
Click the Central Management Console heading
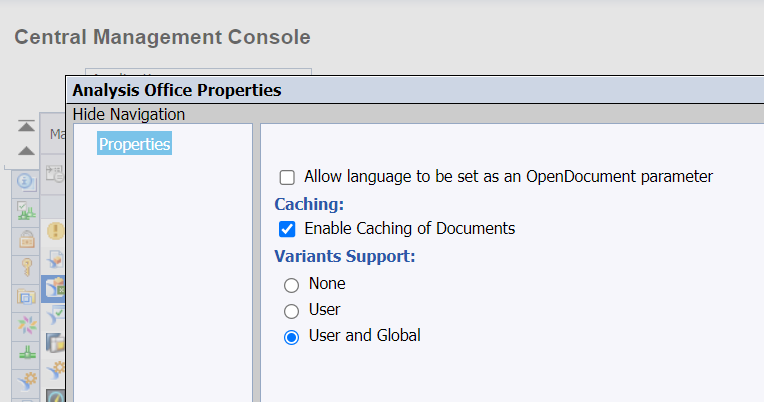coord(162,37)
